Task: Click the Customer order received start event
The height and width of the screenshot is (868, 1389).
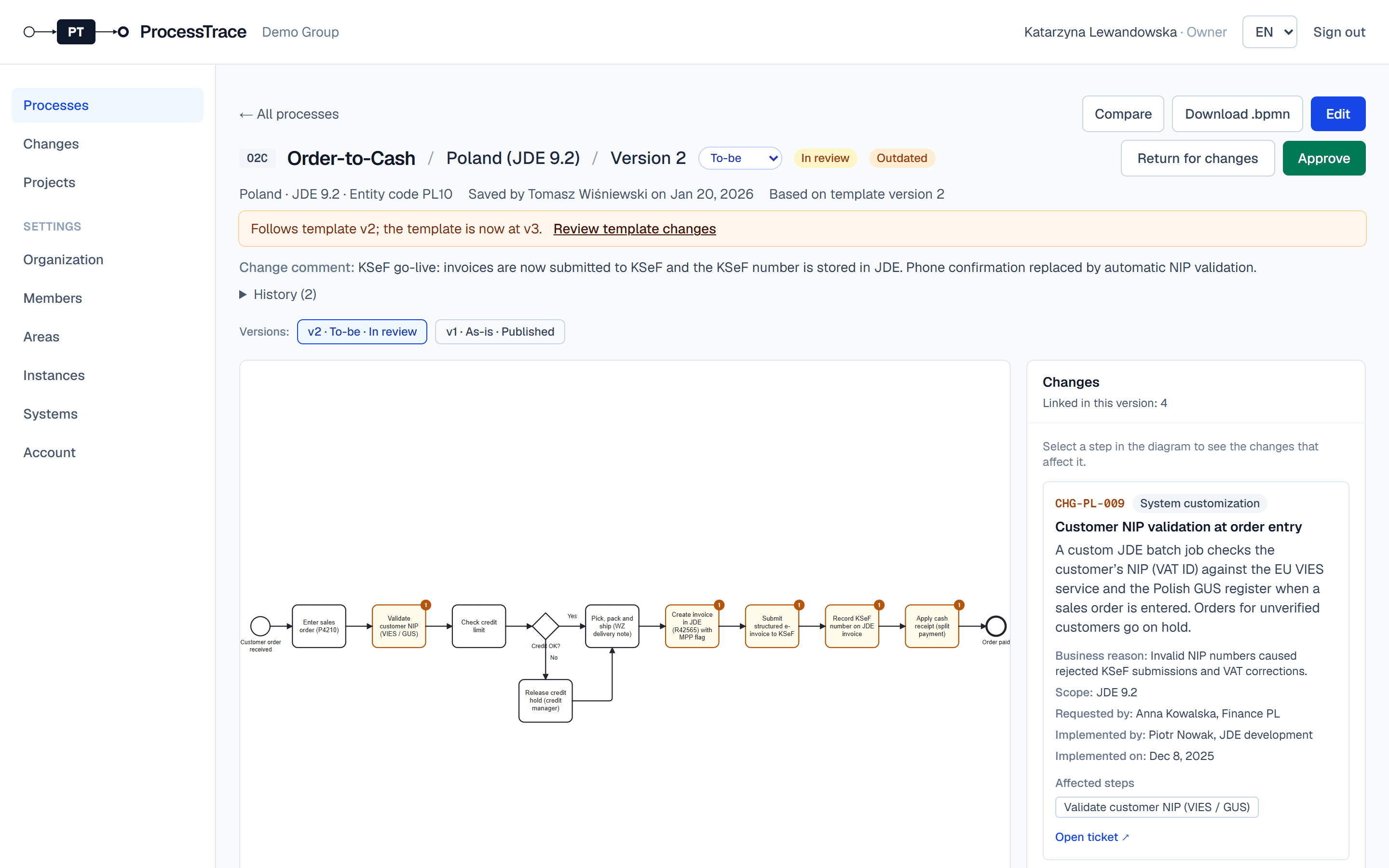Action: coord(260,626)
